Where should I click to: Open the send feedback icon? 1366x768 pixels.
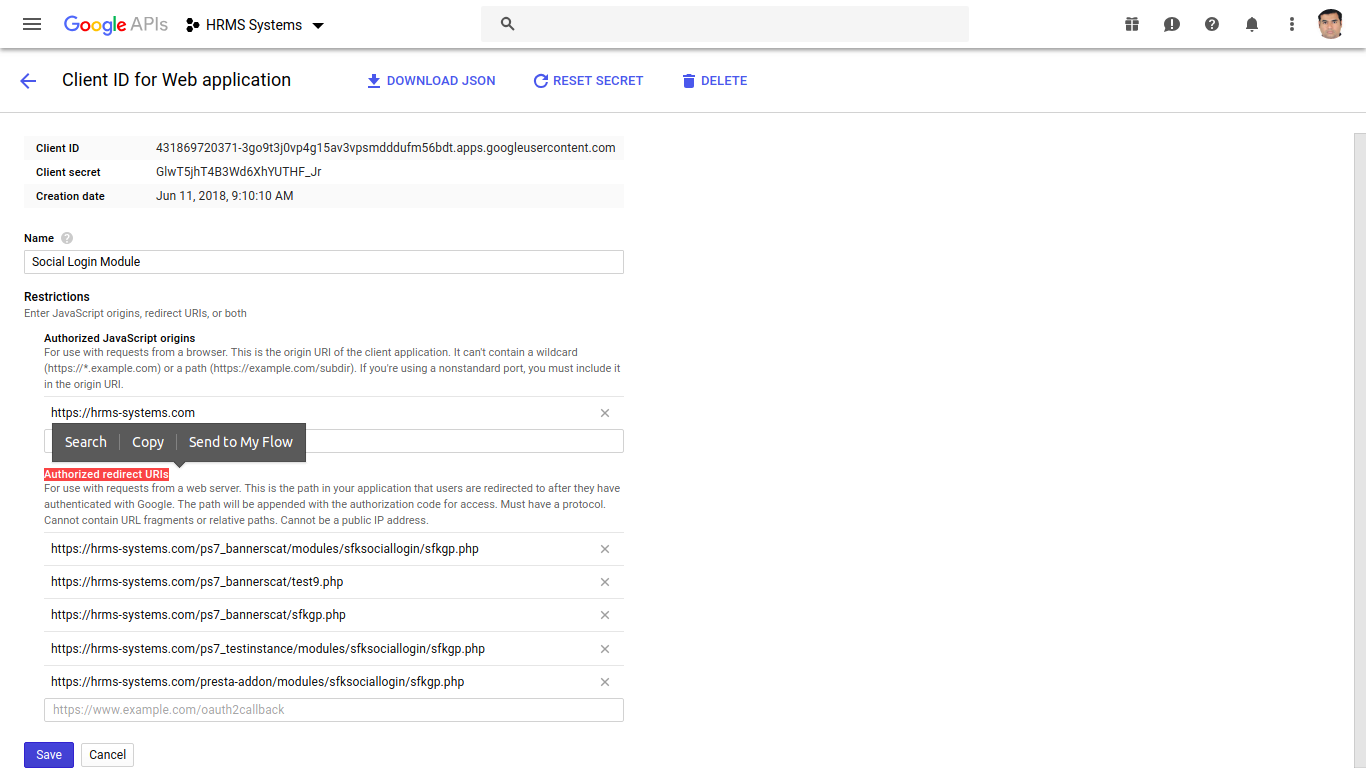(1172, 24)
